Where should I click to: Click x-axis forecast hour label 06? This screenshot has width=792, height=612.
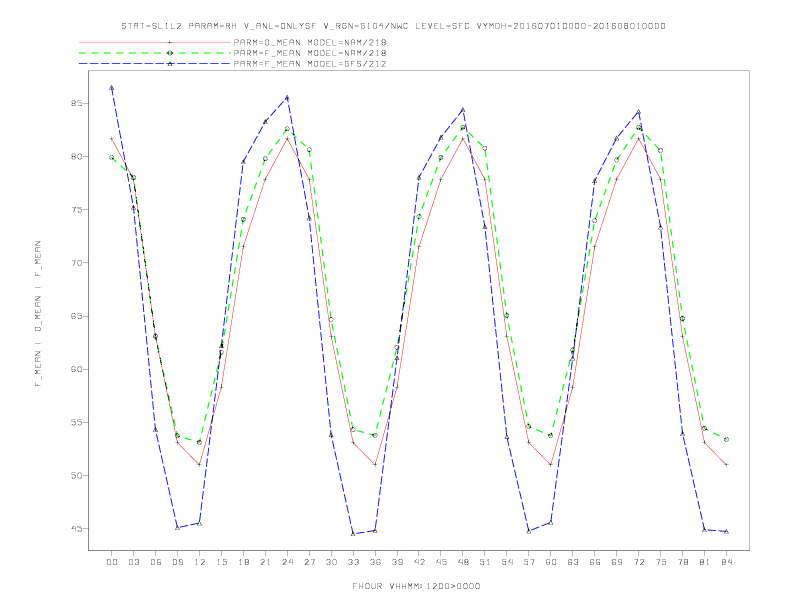[x=156, y=562]
